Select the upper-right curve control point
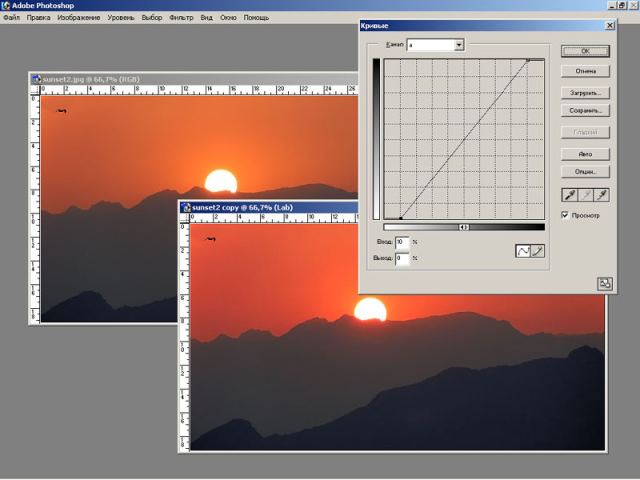 [x=528, y=60]
